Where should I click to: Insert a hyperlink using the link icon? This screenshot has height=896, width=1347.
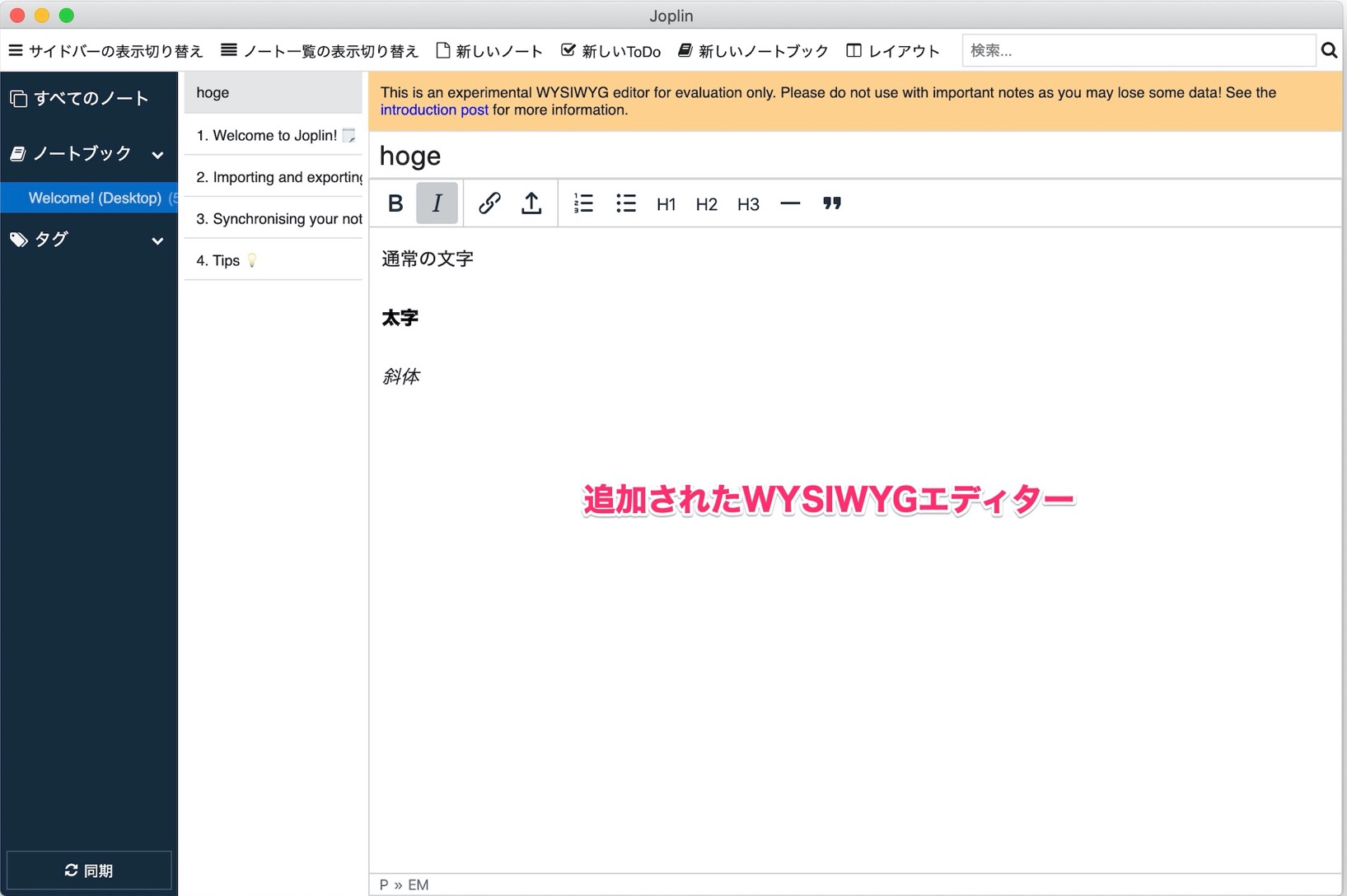point(490,203)
